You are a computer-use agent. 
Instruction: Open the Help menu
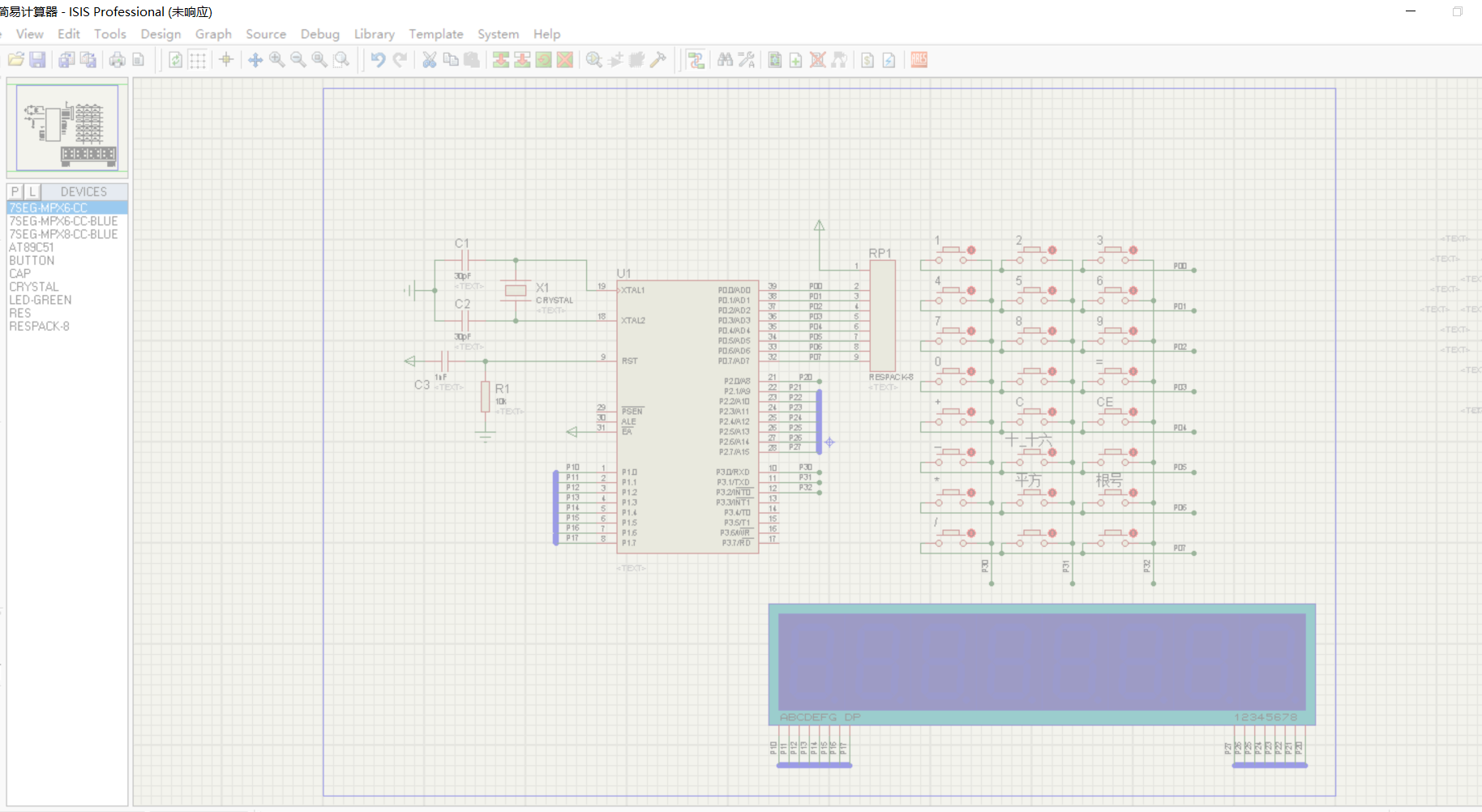[546, 34]
